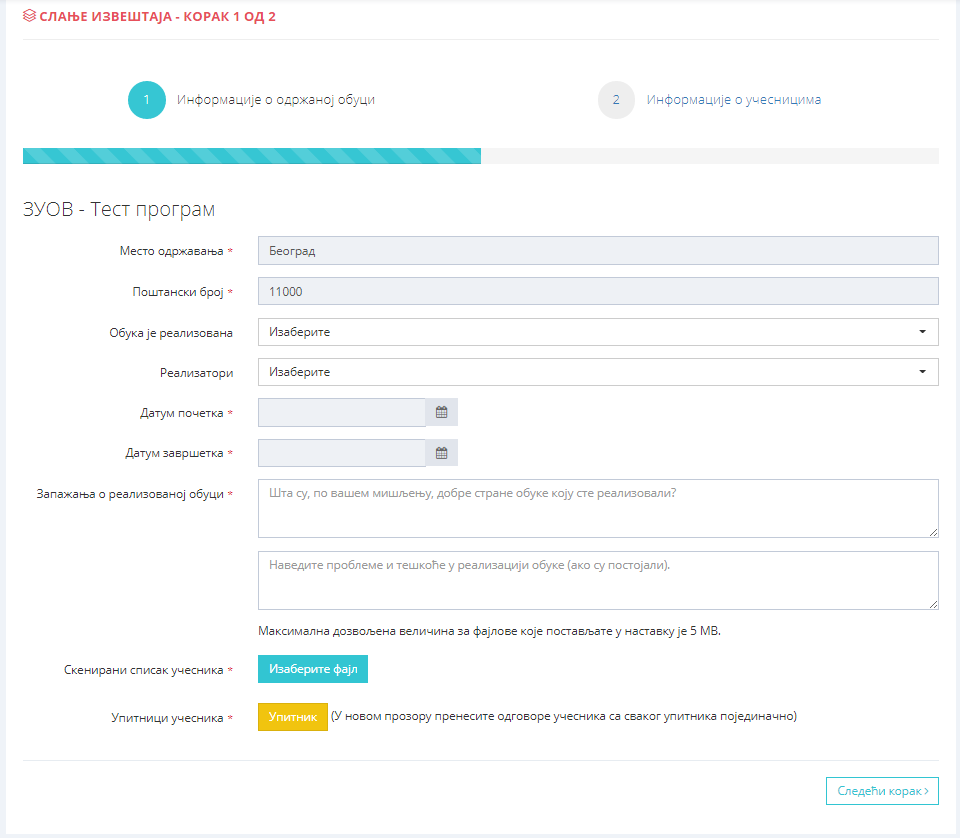Click the striped teal progress bar
The height and width of the screenshot is (838, 960).
251,156
